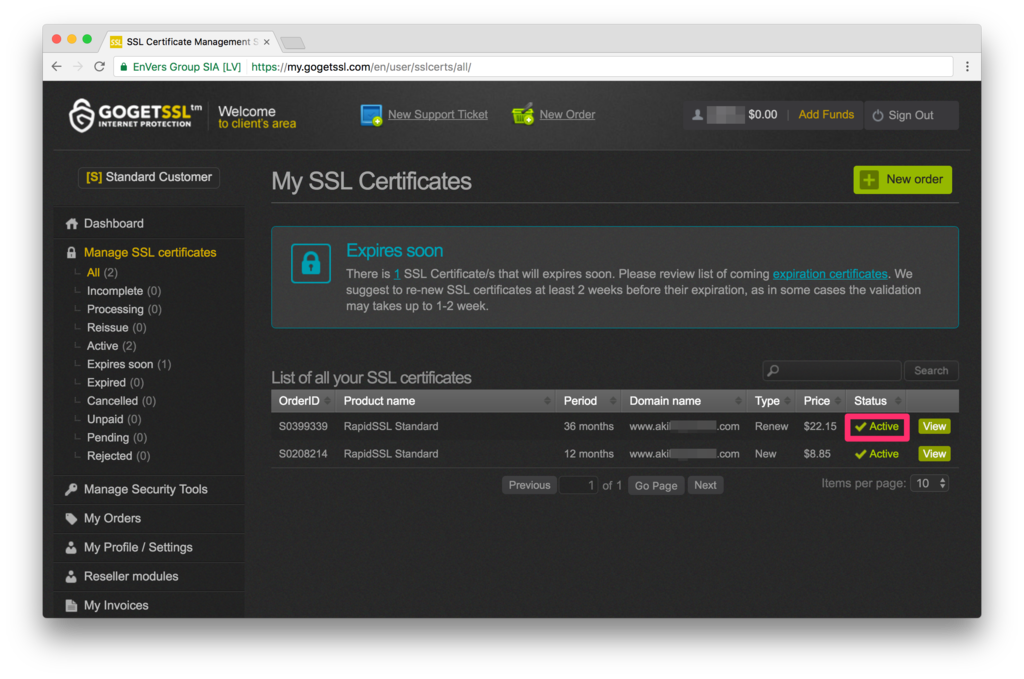Sort by Product name column

pos(446,401)
